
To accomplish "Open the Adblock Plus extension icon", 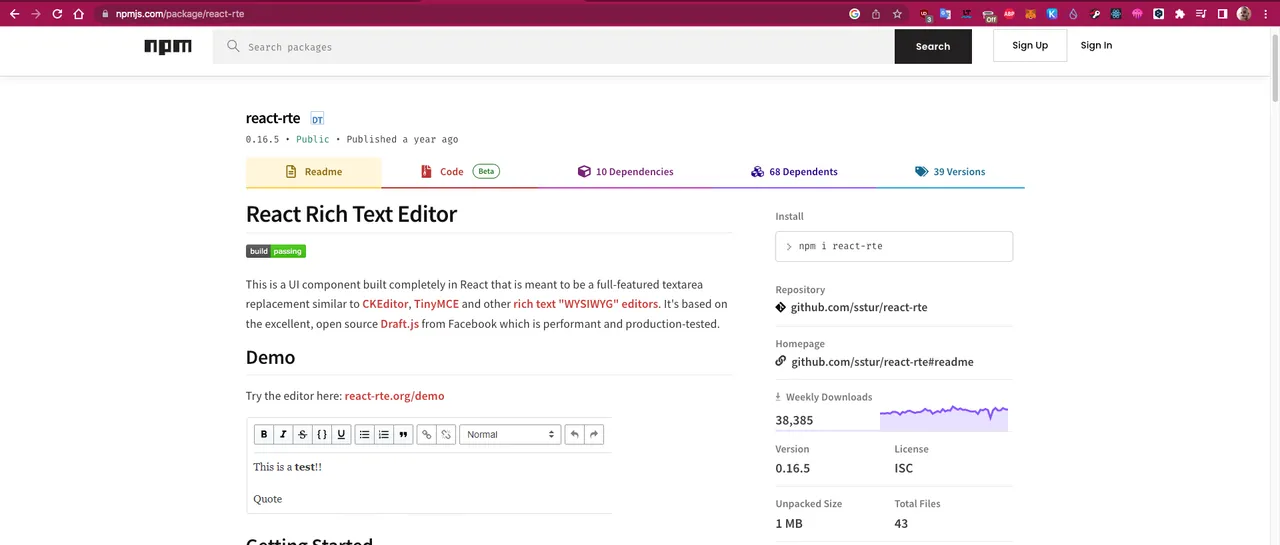I will [1009, 14].
